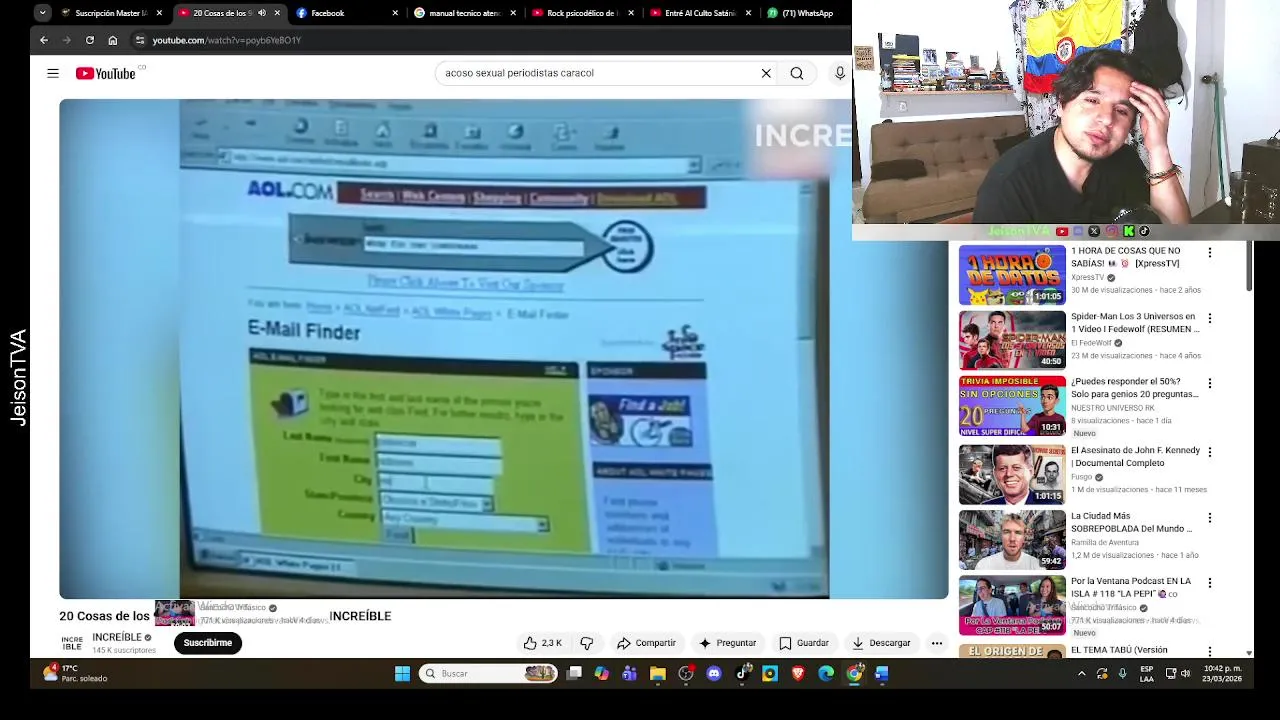Open options for 1 HORA DE COSAS video

1210,253
